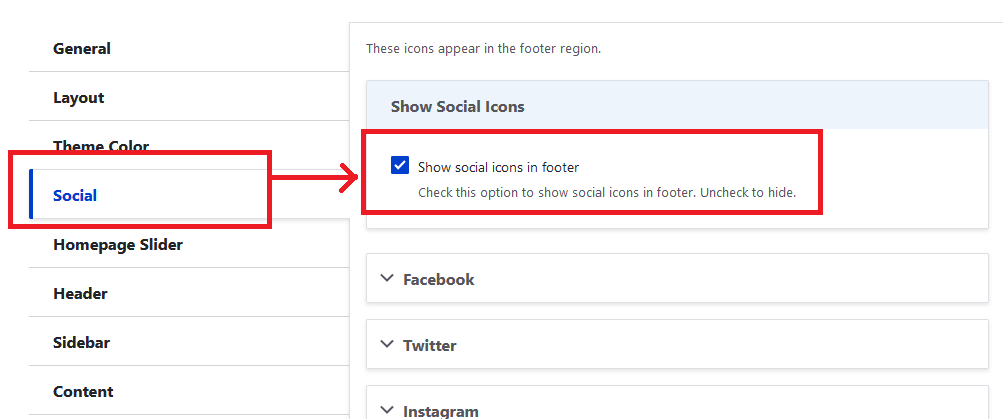Go to the Theme Color tab
Screen dimensions: 1003x419
[101, 146]
